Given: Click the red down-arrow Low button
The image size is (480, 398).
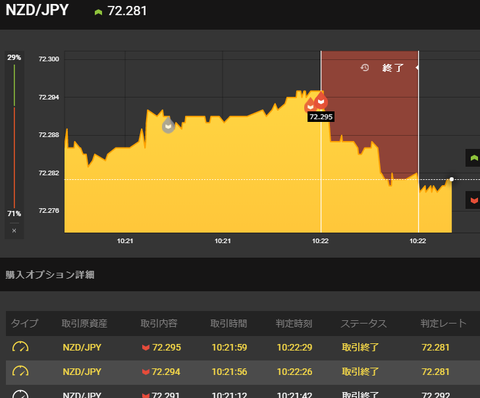Looking at the screenshot, I should click(x=473, y=200).
